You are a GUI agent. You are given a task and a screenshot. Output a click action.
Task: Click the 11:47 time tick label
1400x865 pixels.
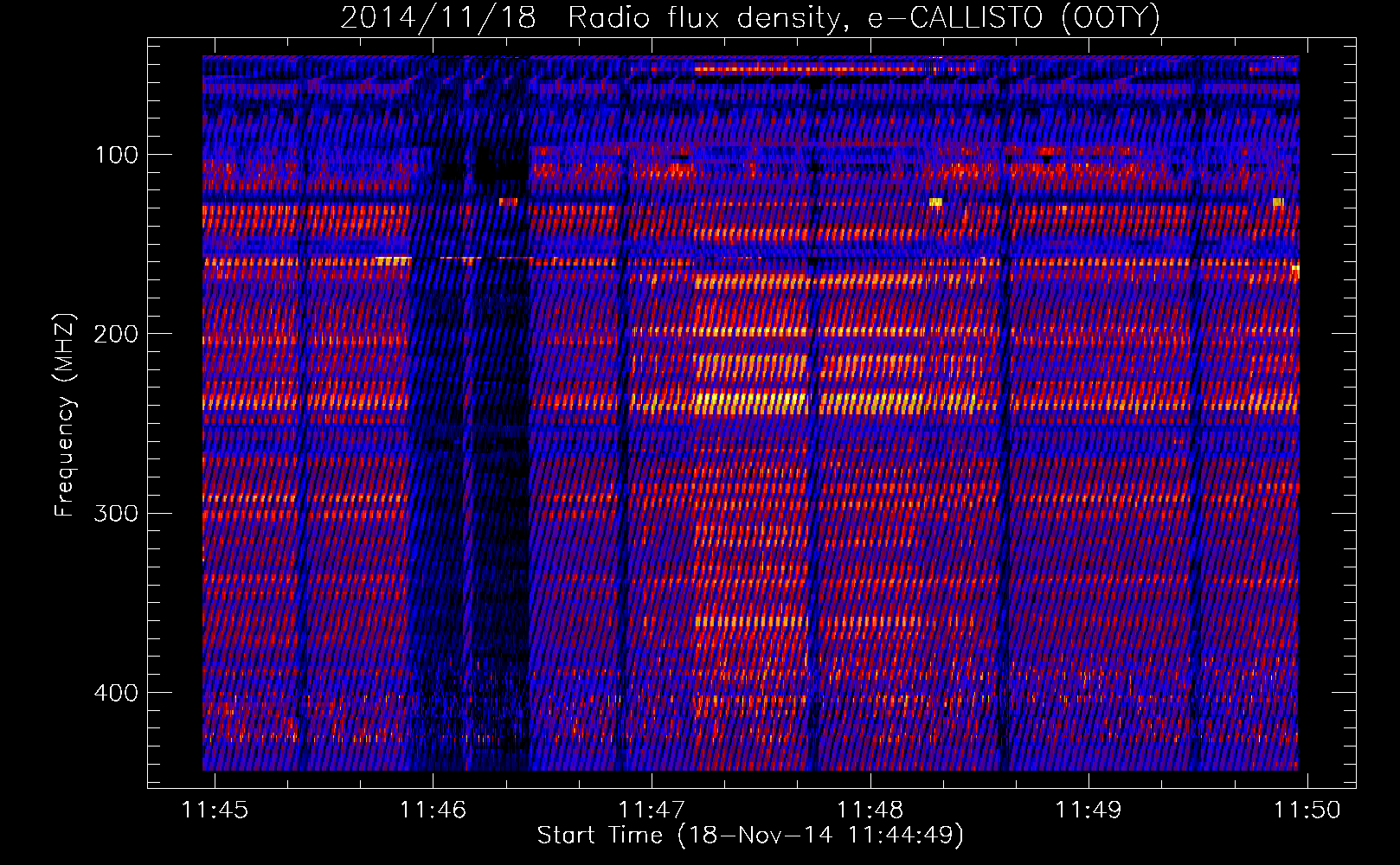point(652,810)
